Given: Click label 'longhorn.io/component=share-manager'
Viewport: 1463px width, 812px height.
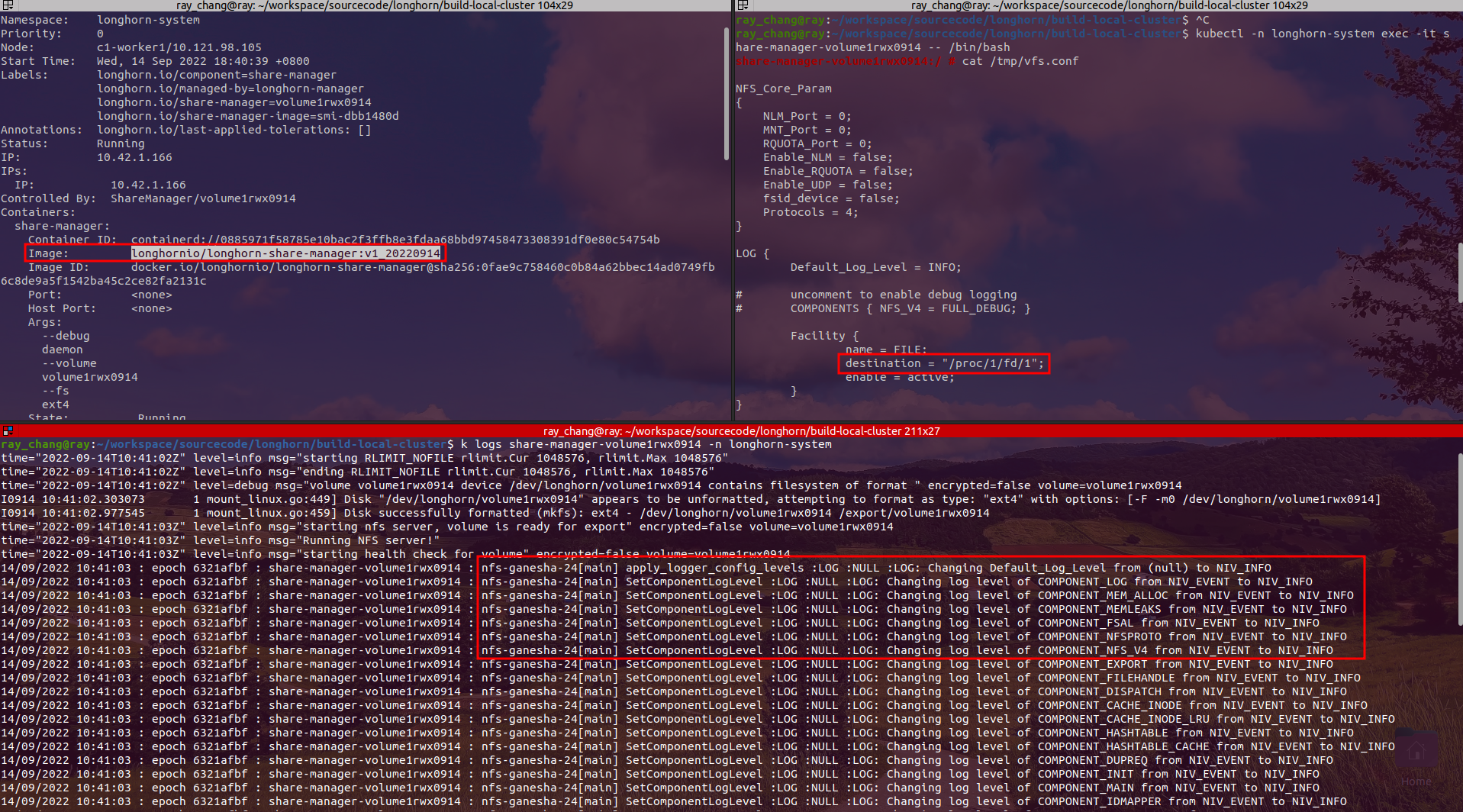Looking at the screenshot, I should (217, 75).
